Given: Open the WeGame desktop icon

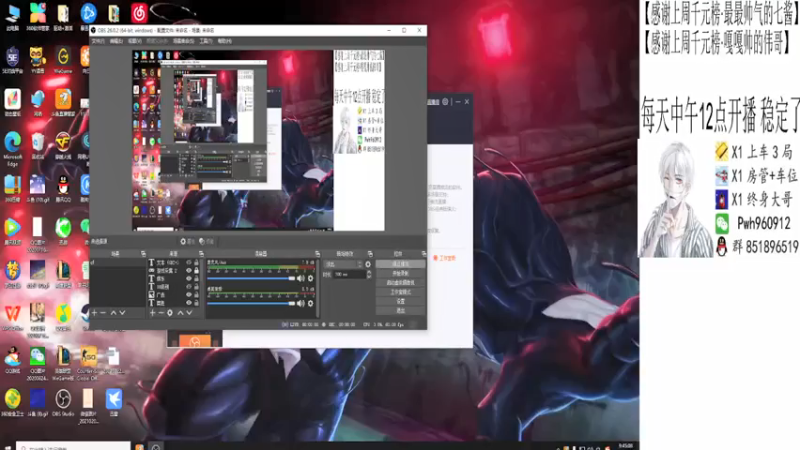Looking at the screenshot, I should coord(63,60).
